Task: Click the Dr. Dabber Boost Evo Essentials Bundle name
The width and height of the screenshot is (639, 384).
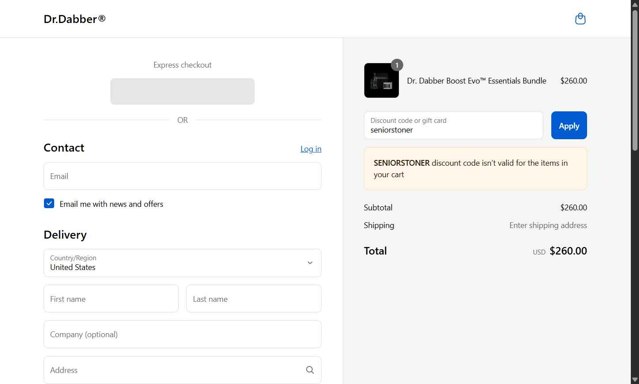Action: click(x=476, y=81)
